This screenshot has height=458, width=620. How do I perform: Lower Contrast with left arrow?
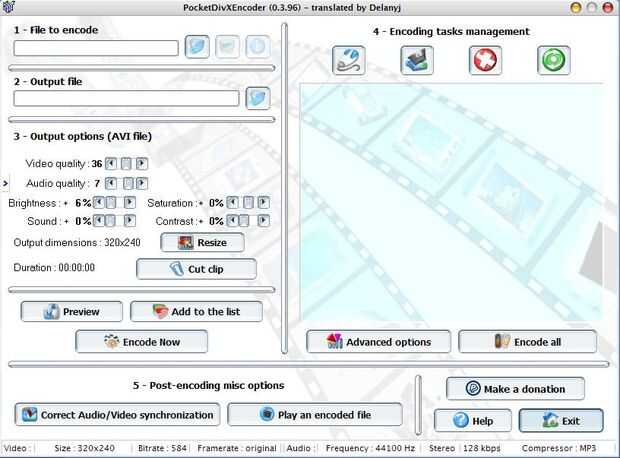[232, 220]
